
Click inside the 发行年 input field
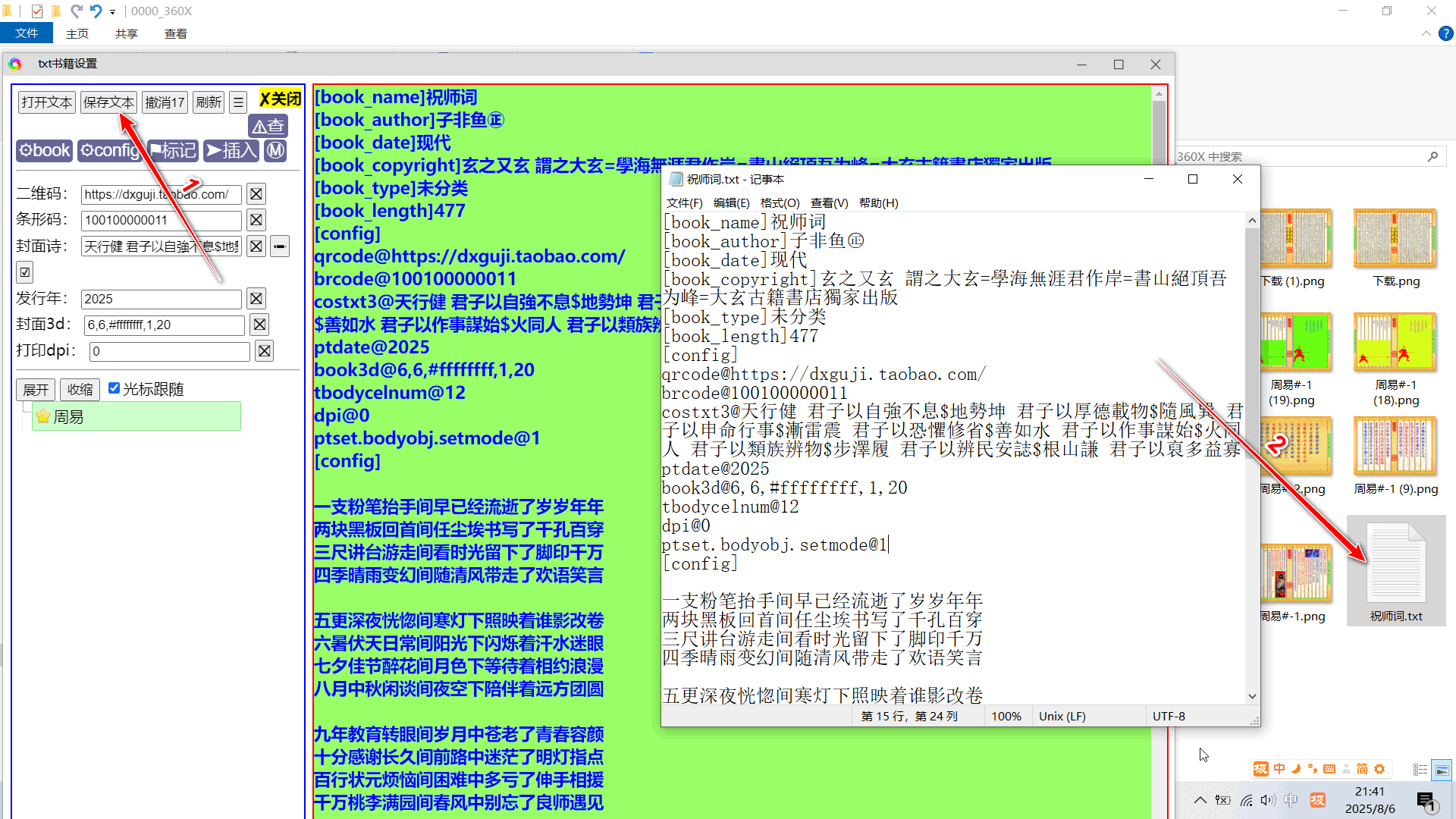(161, 299)
